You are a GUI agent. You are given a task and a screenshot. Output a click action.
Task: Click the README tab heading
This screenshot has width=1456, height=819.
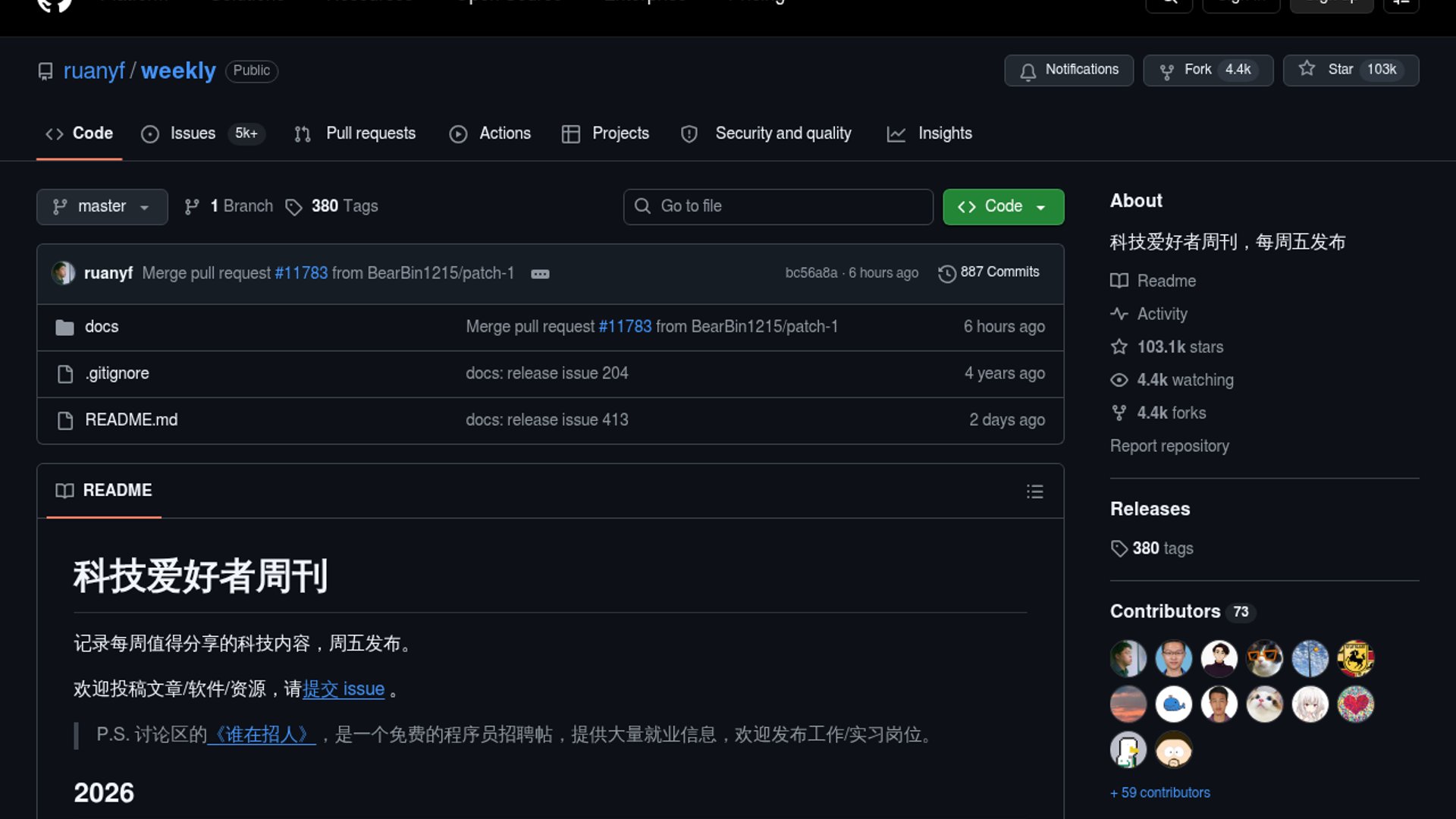tap(104, 491)
